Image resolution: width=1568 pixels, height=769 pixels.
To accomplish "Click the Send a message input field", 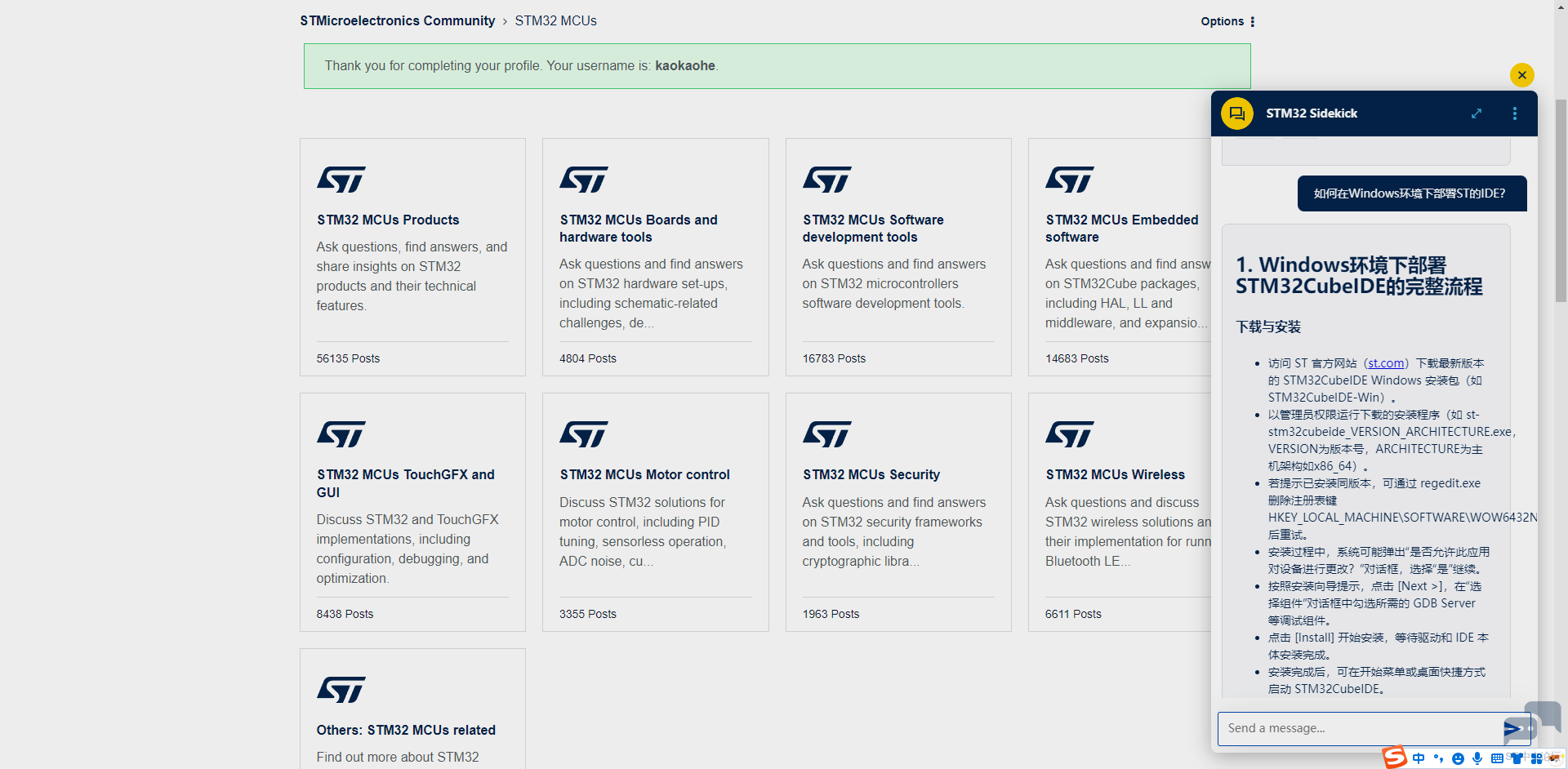I will tap(1356, 728).
